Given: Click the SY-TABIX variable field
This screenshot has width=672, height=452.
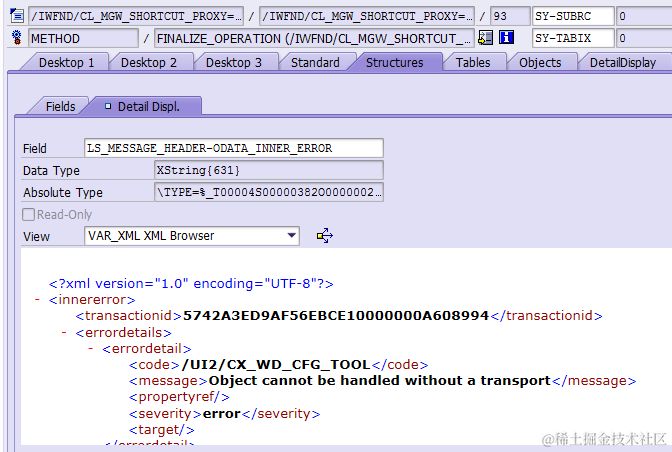Looking at the screenshot, I should coord(573,38).
